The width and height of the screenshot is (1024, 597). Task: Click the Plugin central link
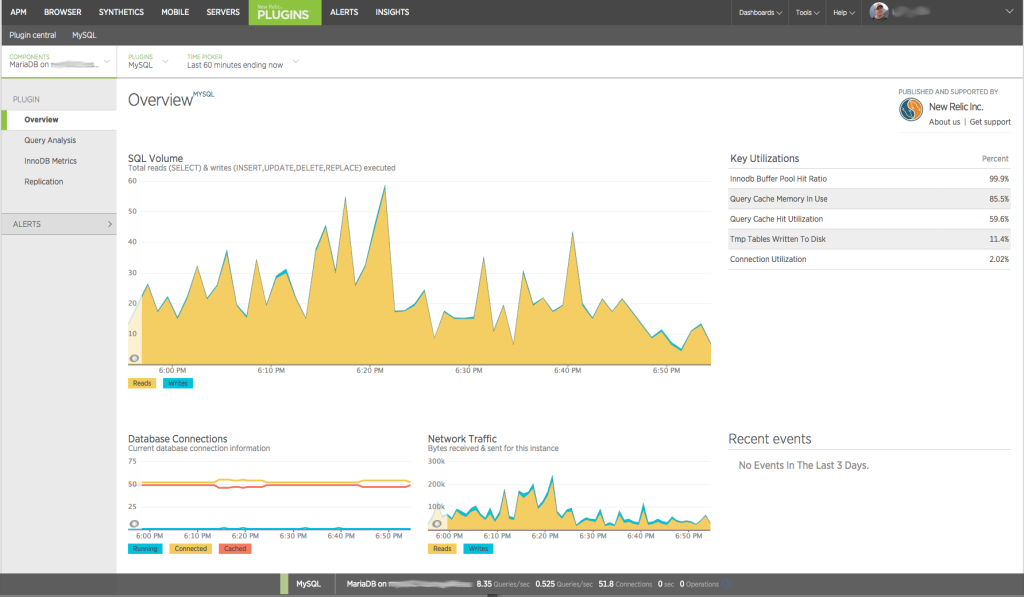[x=33, y=35]
